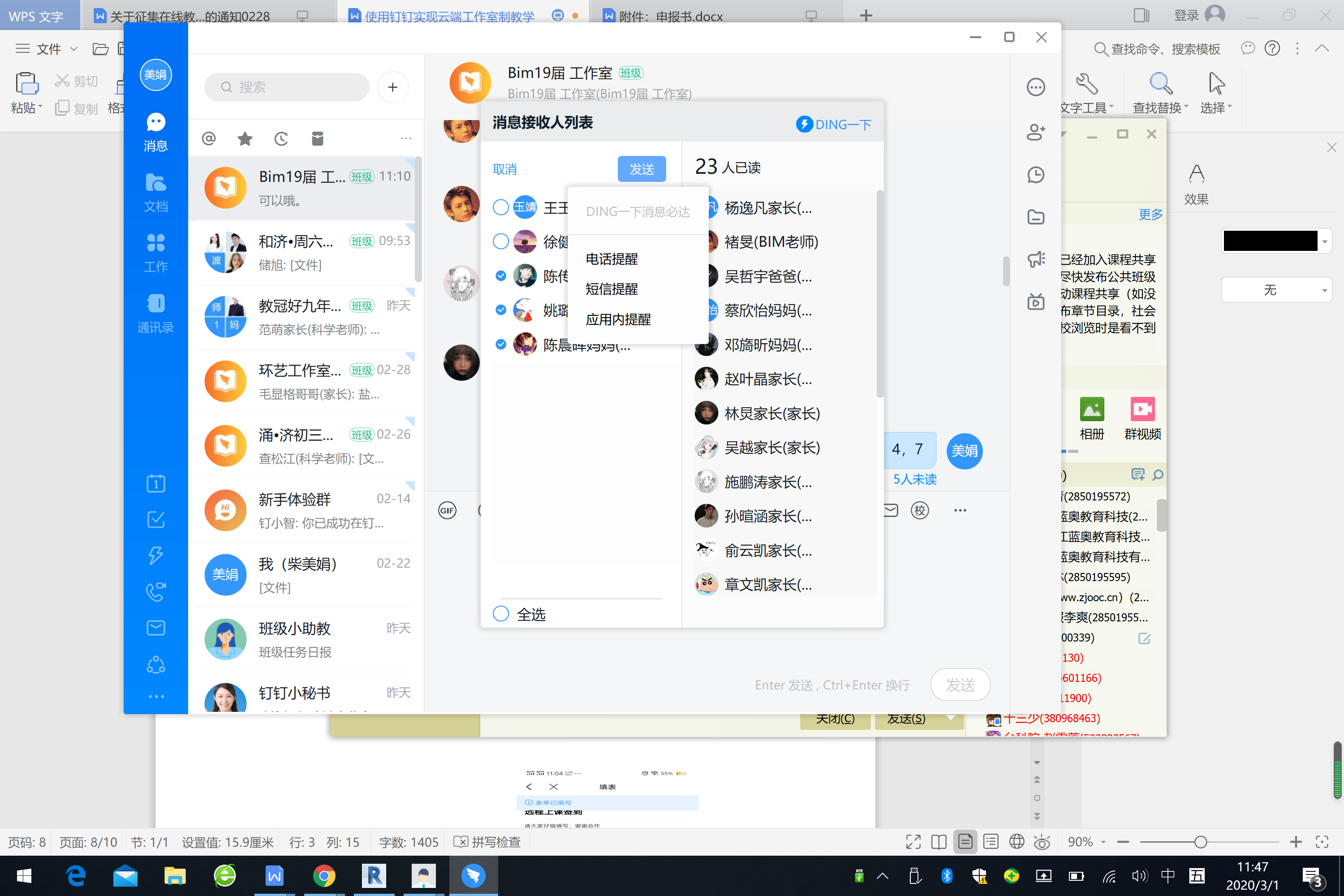Click the 取消 cancel link
The height and width of the screenshot is (896, 1344).
(x=504, y=169)
